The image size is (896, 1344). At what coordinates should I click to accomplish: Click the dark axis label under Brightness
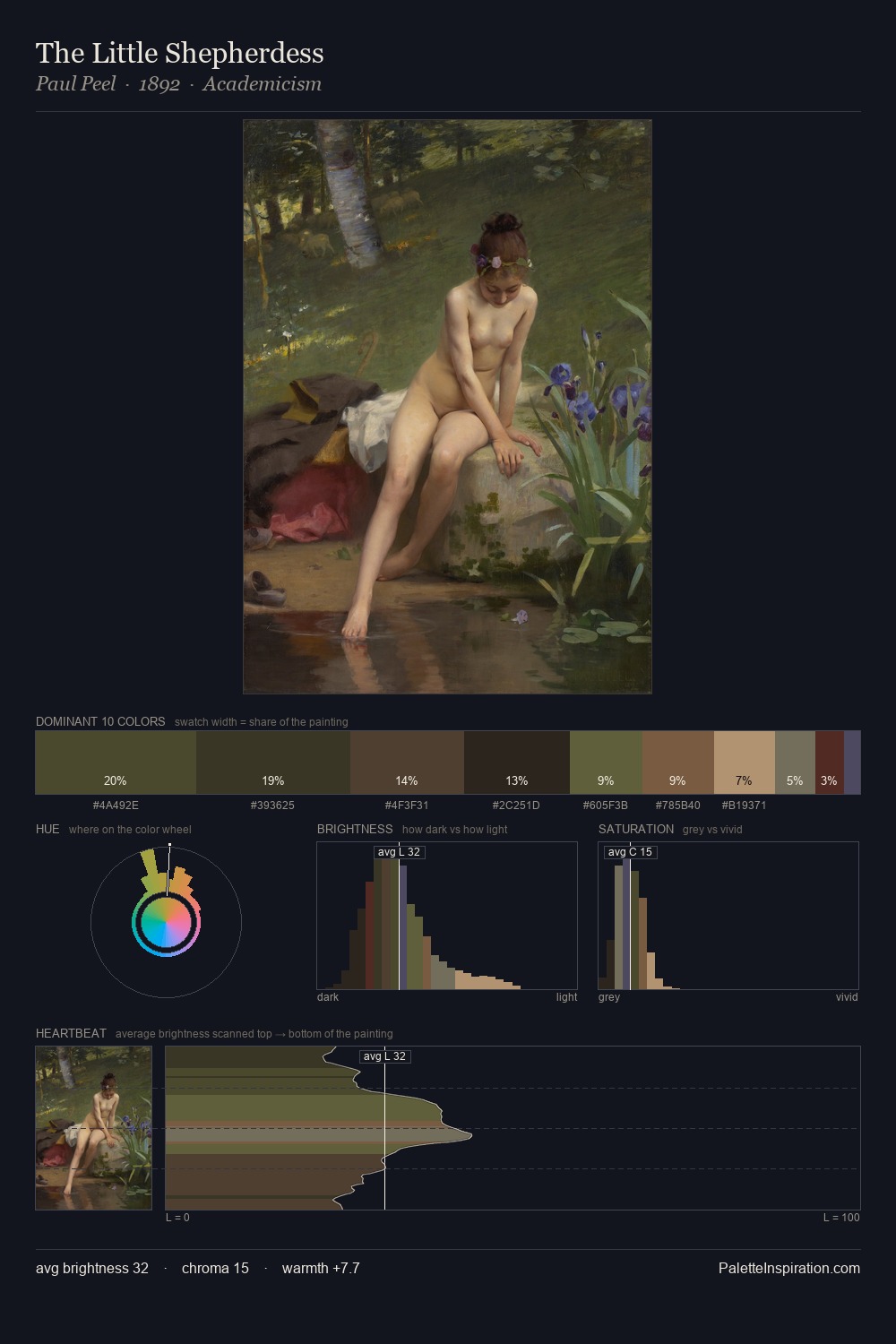pos(328,997)
